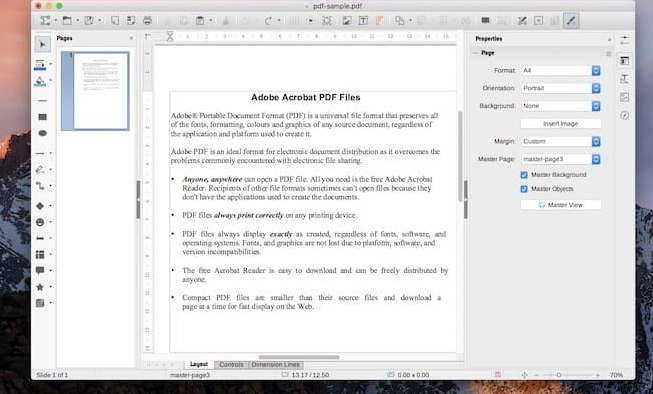Expand the Paste dropdown arrow
Screen dimensions: 653x394
tap(211, 20)
